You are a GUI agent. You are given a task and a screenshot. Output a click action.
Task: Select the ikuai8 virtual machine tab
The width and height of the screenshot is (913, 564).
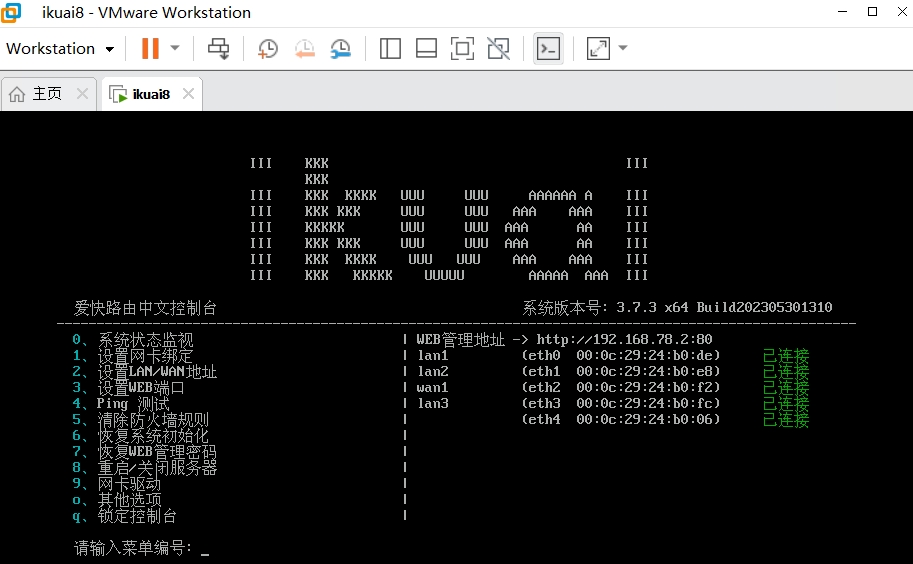point(151,94)
